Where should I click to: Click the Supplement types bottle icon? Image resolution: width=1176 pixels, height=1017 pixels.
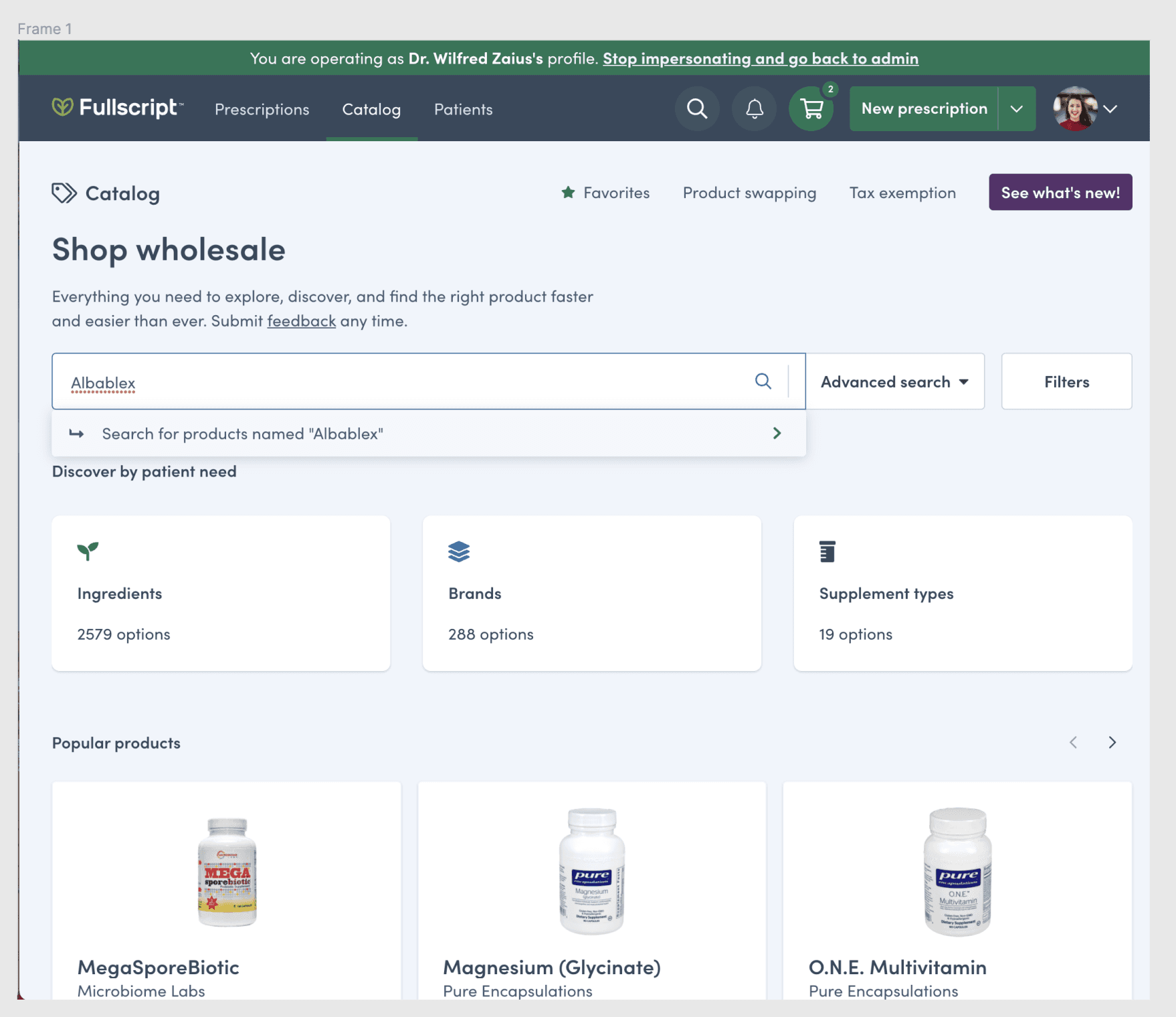[827, 551]
